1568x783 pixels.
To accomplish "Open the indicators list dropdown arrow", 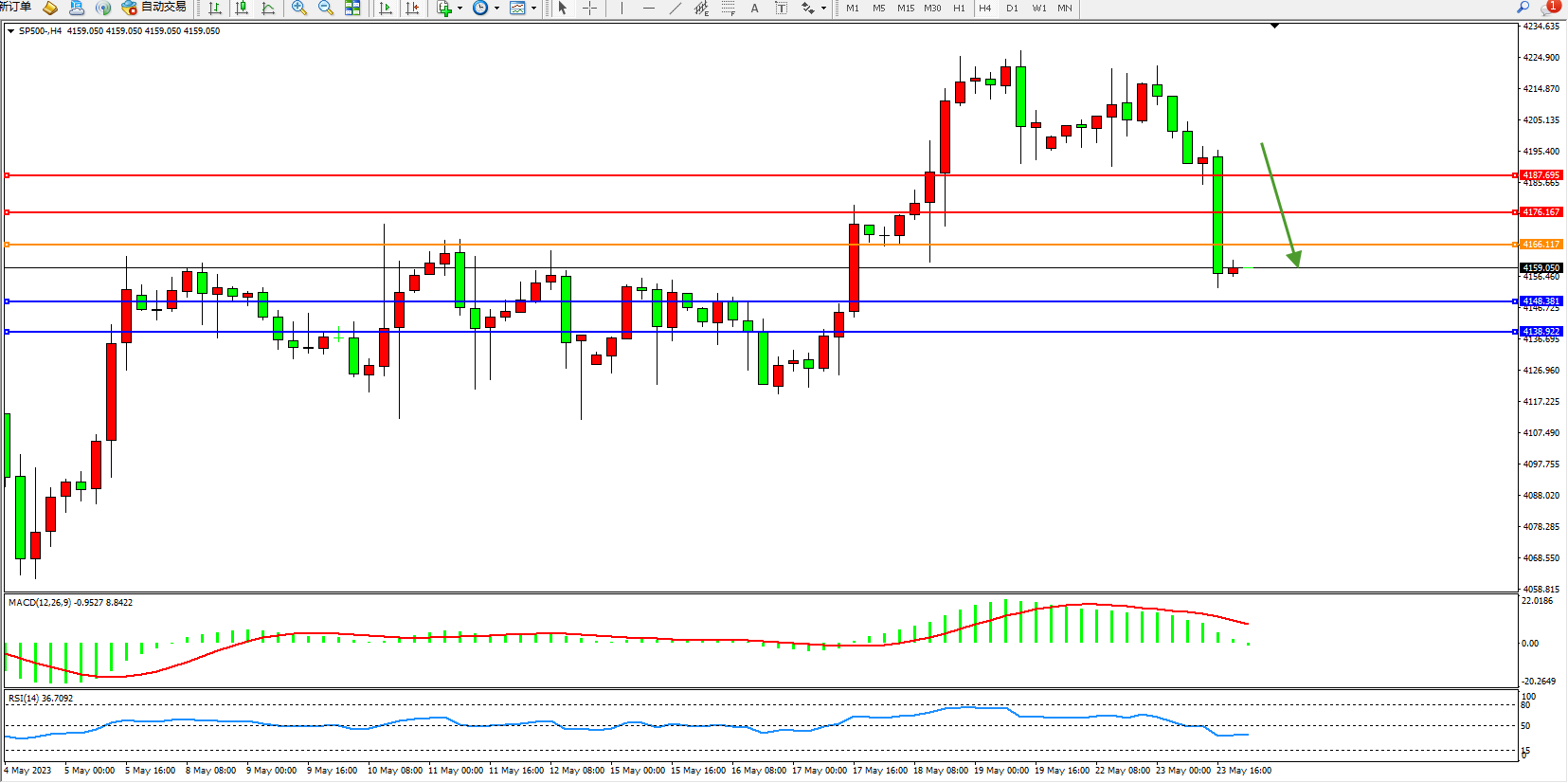I will tap(460, 9).
